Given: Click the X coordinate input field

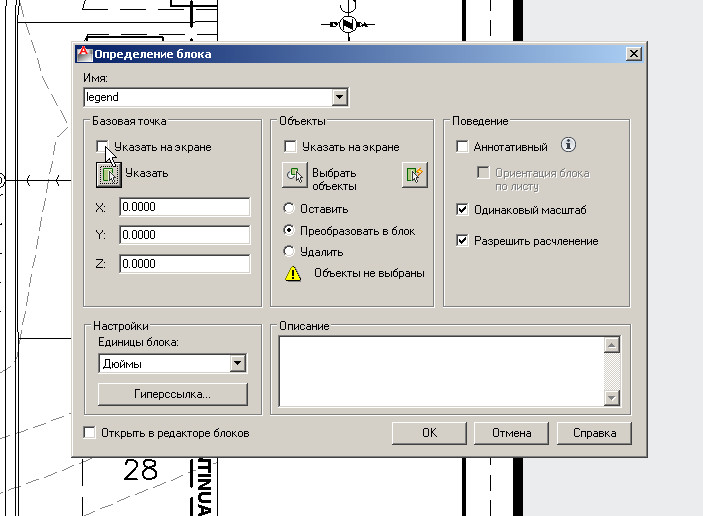Looking at the screenshot, I should 185,207.
